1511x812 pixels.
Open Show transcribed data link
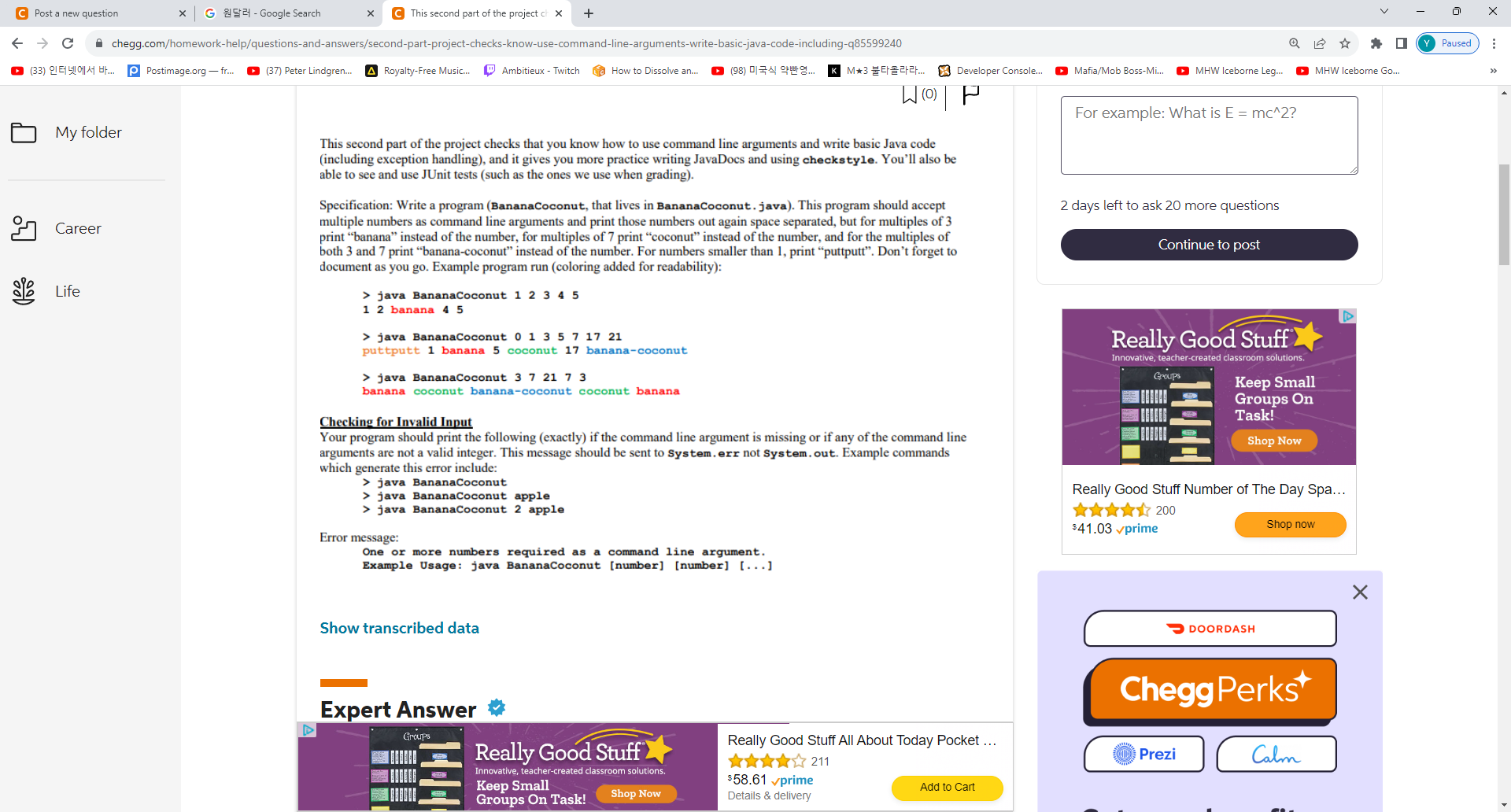pos(399,627)
